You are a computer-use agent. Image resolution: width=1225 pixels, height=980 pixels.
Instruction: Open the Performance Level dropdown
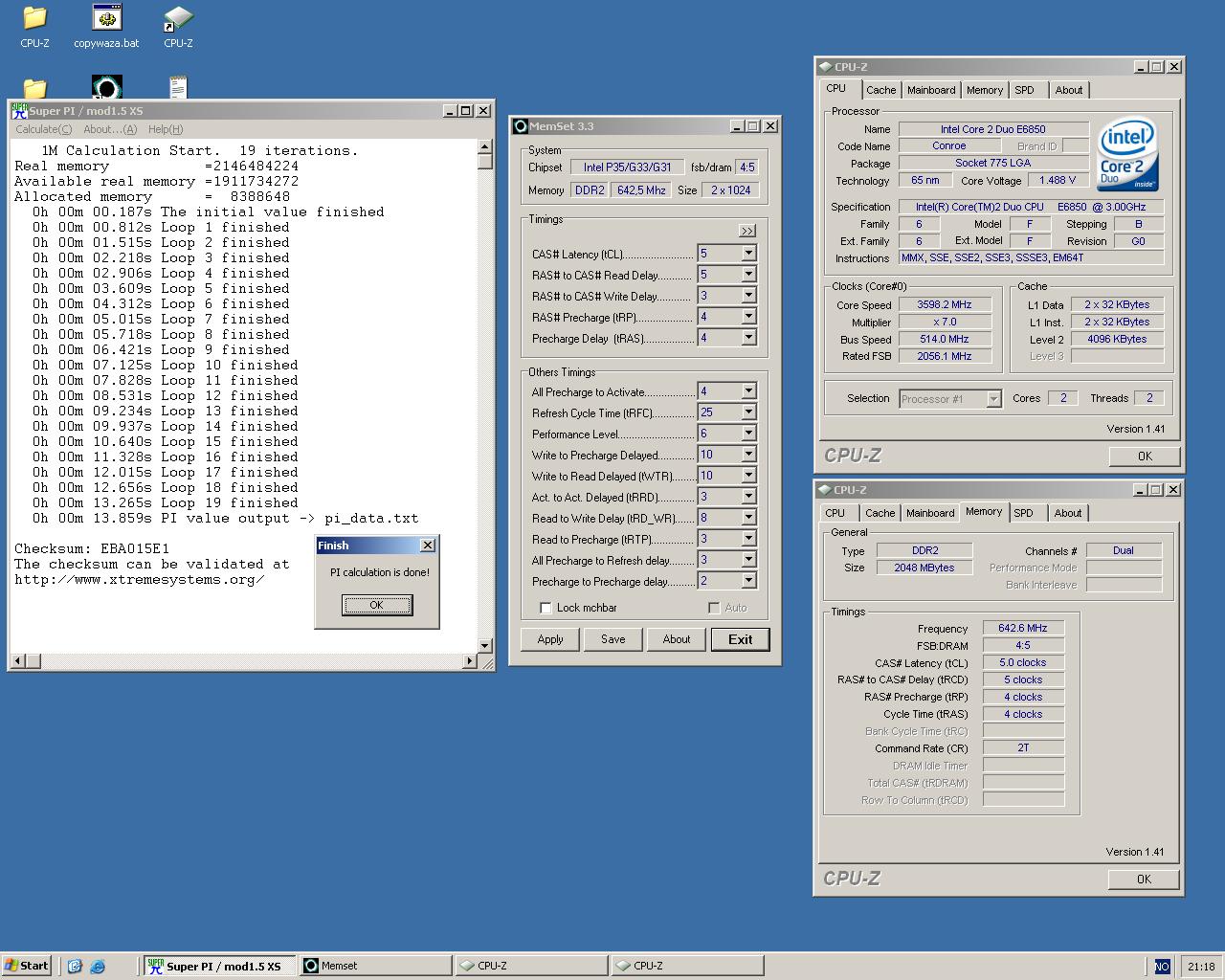(748, 434)
